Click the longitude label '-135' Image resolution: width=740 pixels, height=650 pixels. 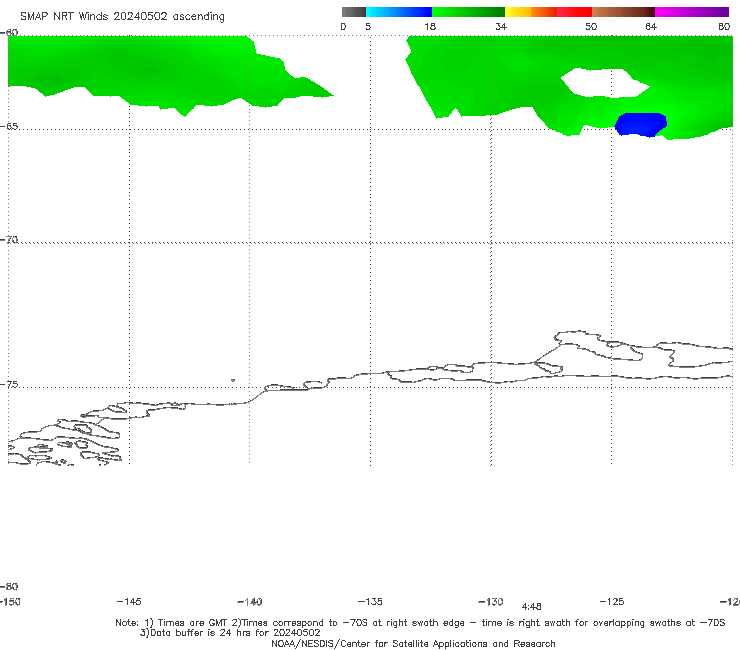(x=370, y=602)
